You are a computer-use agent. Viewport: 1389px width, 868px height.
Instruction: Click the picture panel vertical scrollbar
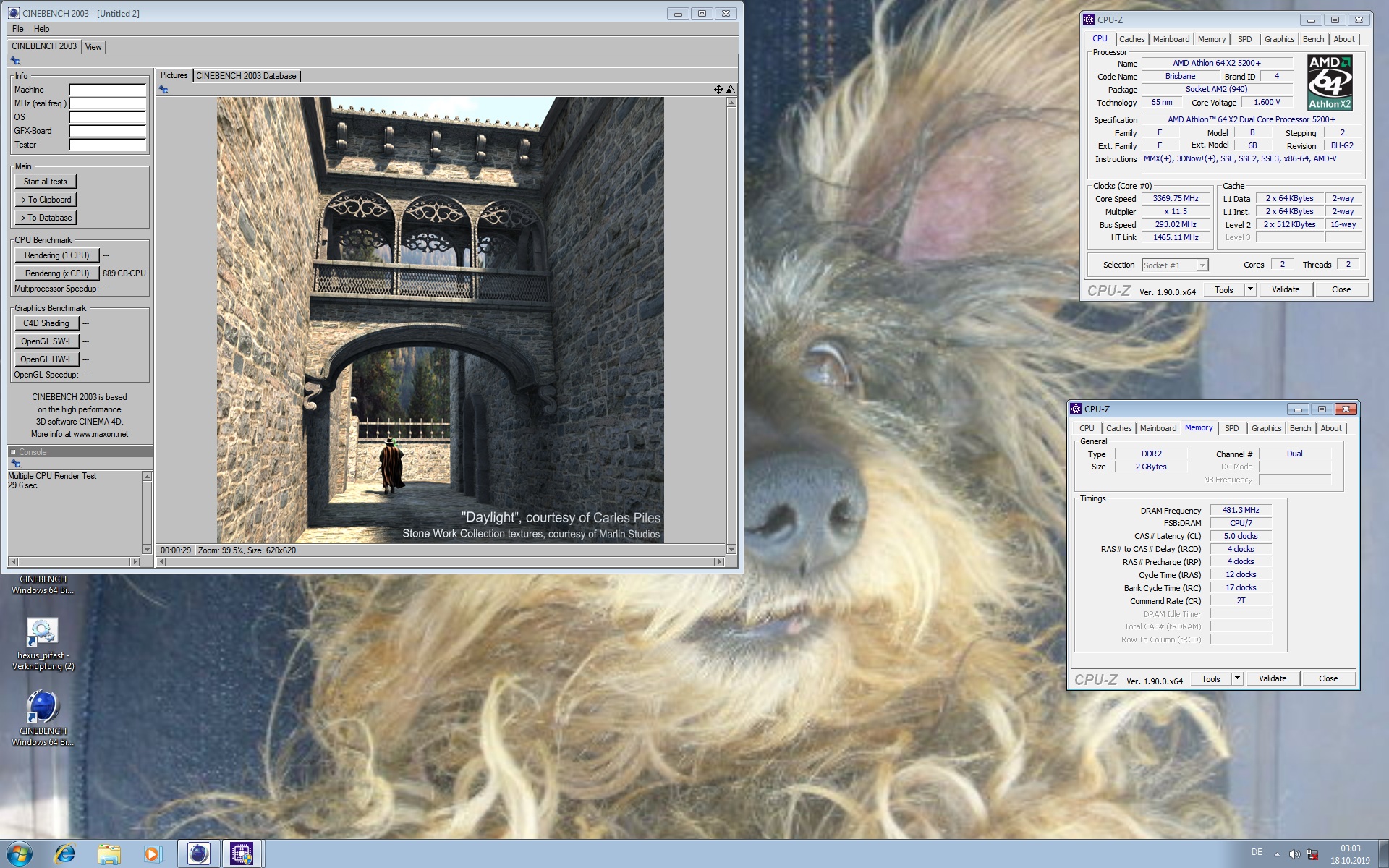731,325
